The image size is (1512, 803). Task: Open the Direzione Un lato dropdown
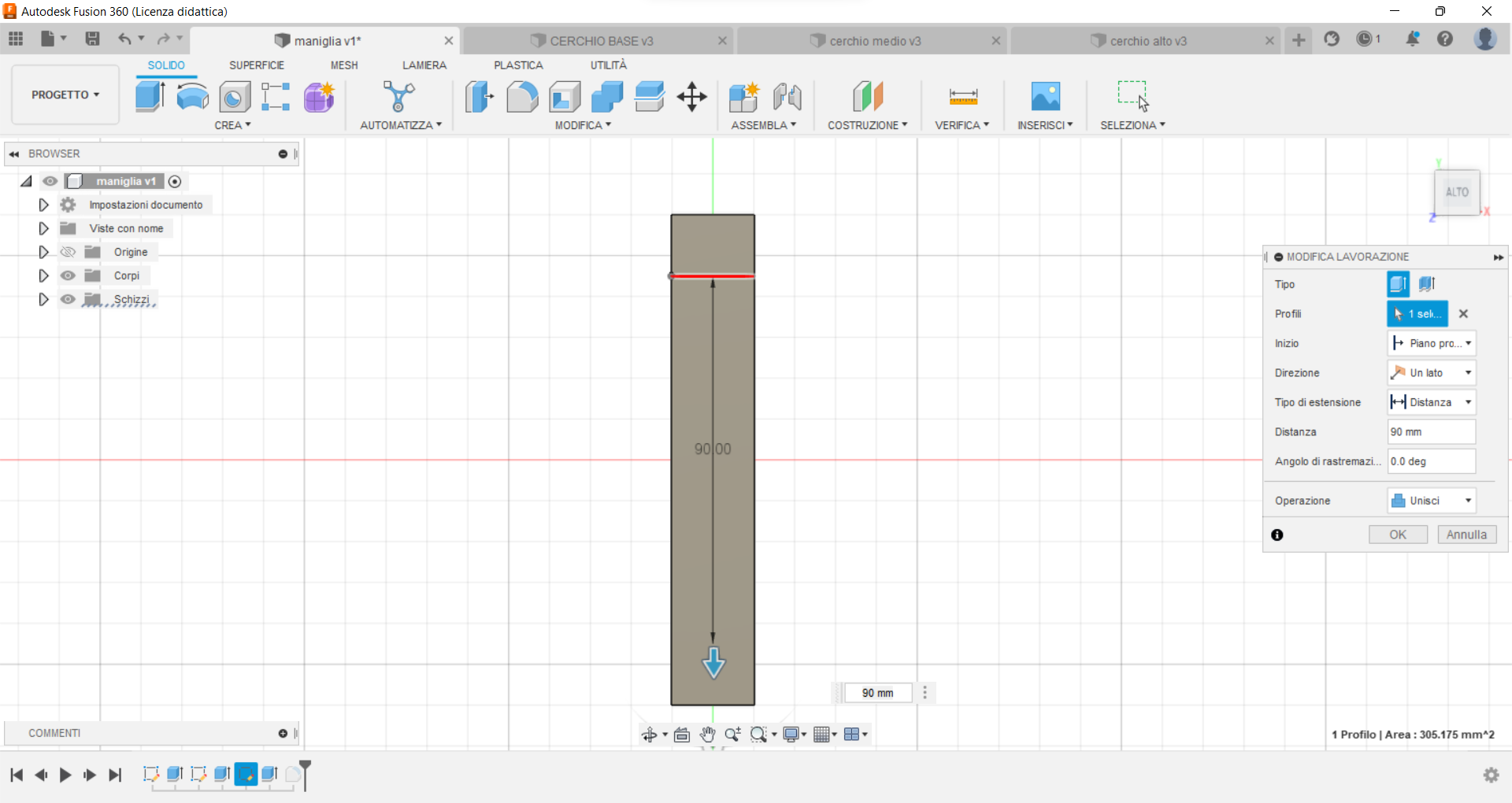pos(1431,373)
